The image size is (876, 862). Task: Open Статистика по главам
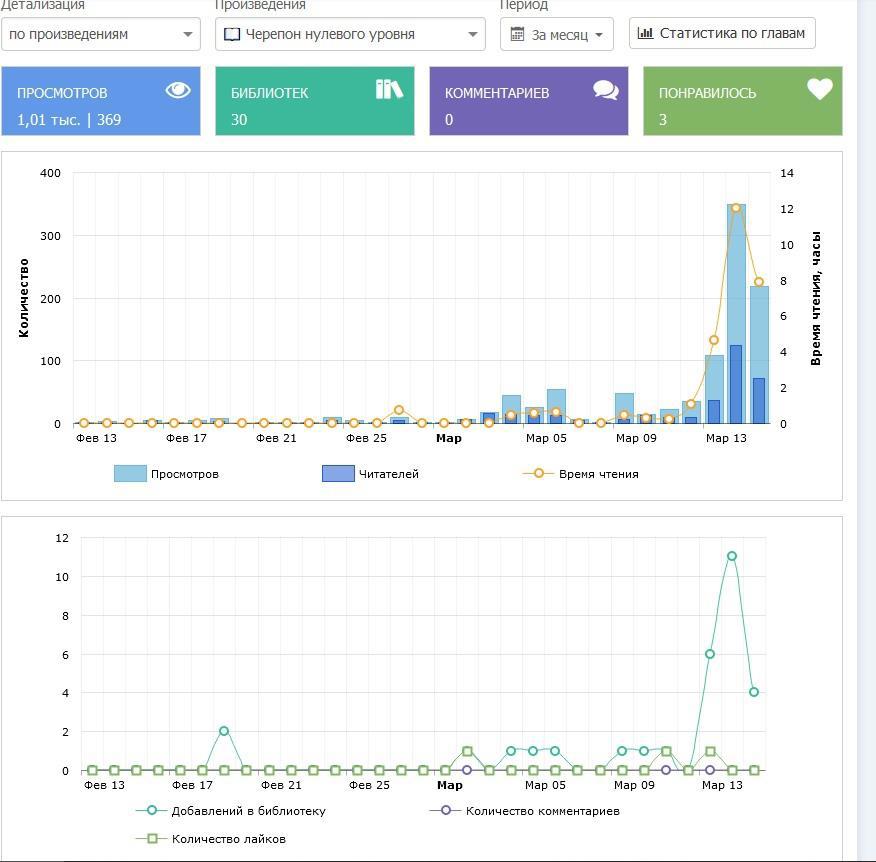pyautogui.click(x=722, y=33)
